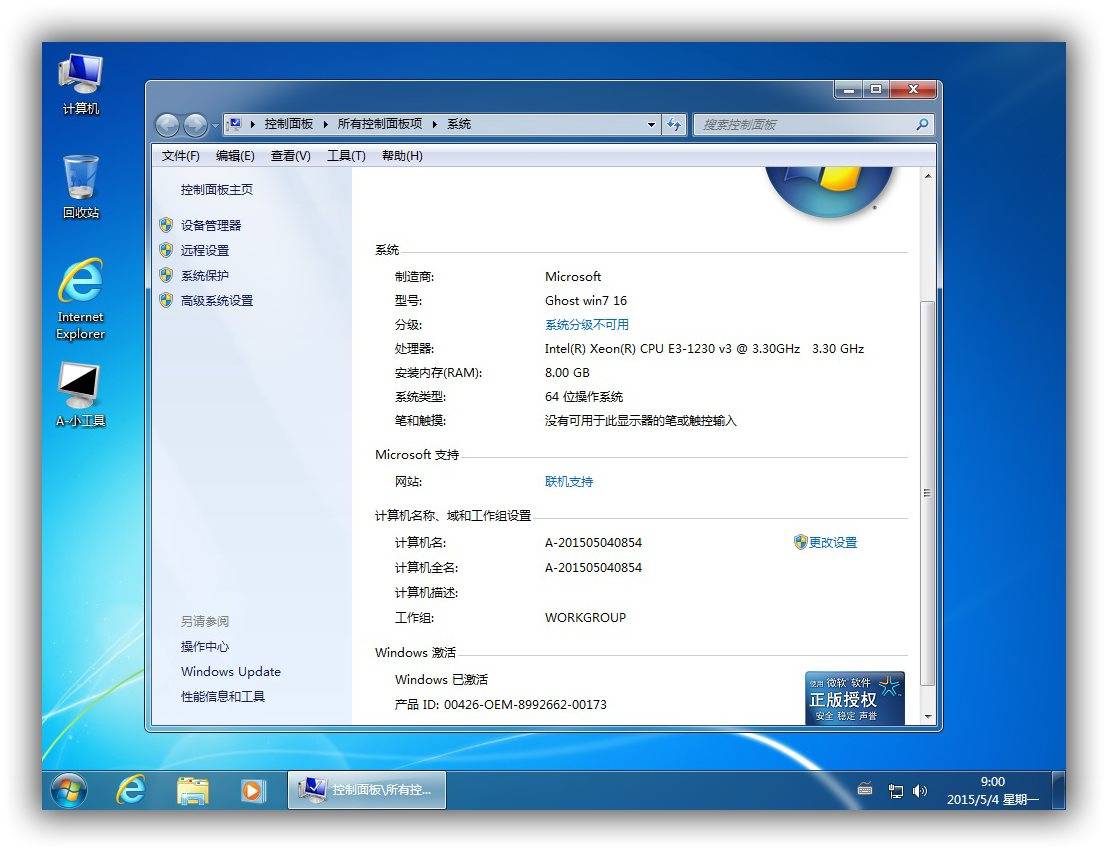Click the scrollbar down arrow
Screen dimensions: 1108x852
927,716
